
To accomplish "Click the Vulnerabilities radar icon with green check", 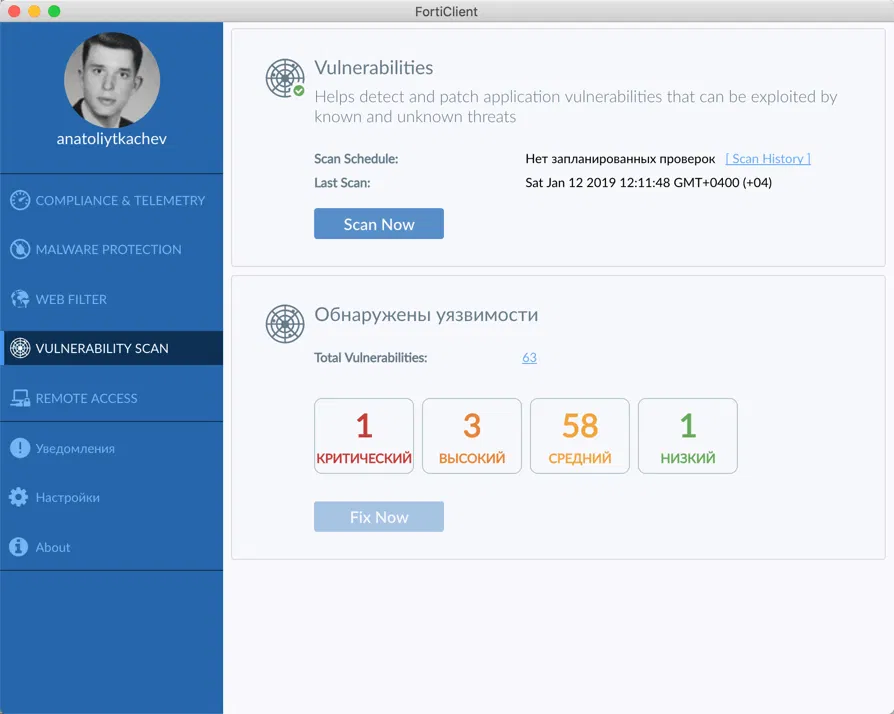I will (x=285, y=78).
